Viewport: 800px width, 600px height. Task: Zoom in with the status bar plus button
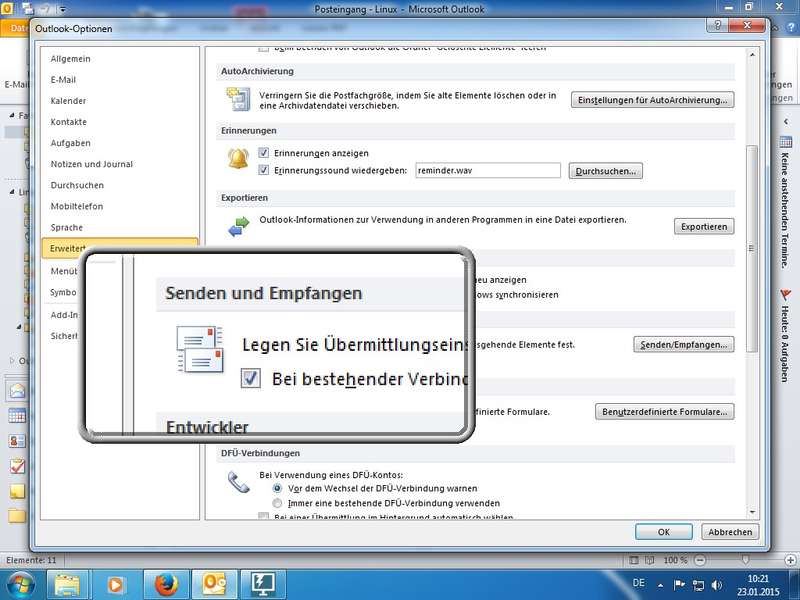point(791,560)
